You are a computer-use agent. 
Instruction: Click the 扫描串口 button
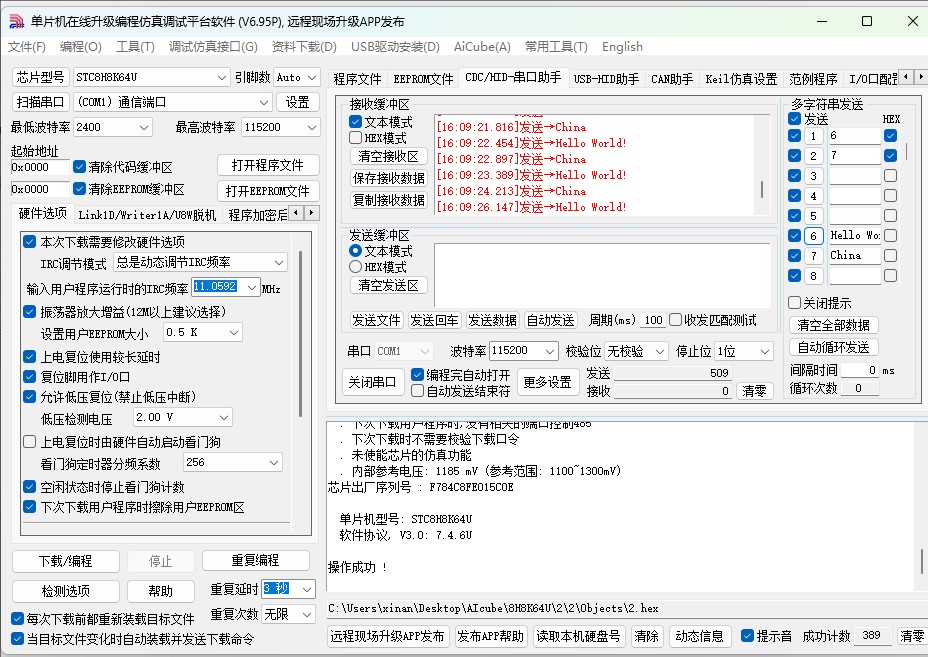point(40,102)
